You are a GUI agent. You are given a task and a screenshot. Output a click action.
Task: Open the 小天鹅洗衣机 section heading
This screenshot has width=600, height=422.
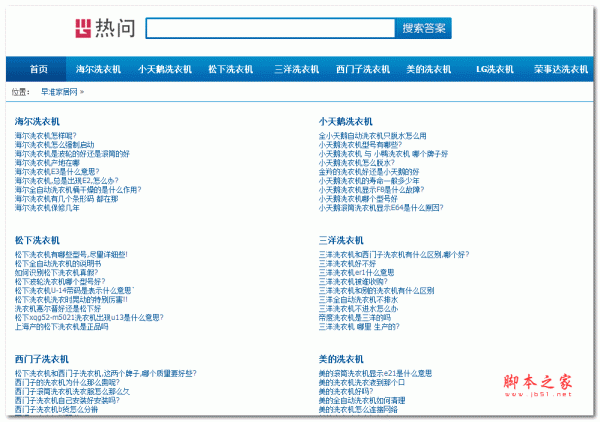click(346, 122)
